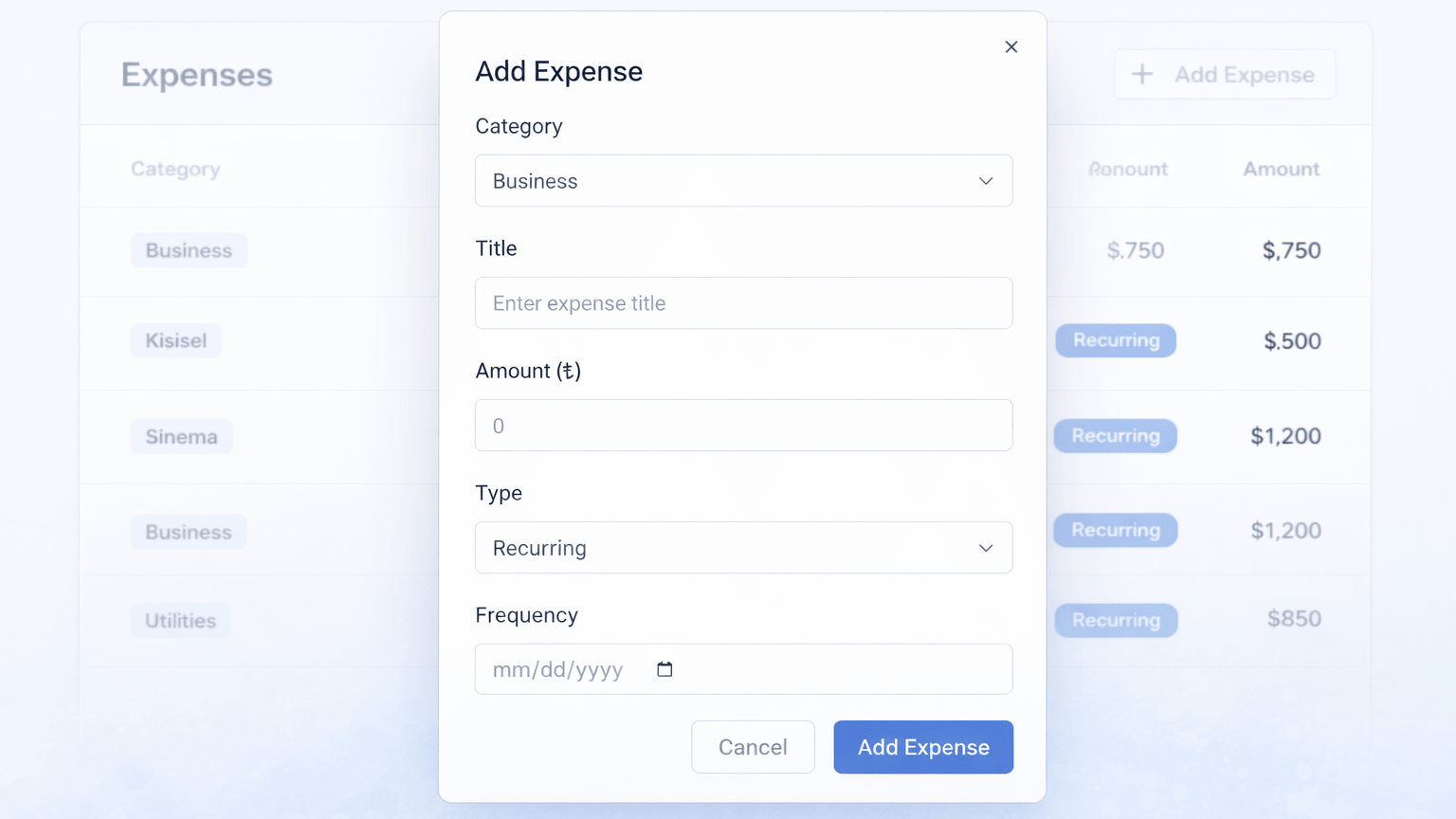
Task: Click the plus icon on Add Expense button
Action: click(x=1141, y=74)
